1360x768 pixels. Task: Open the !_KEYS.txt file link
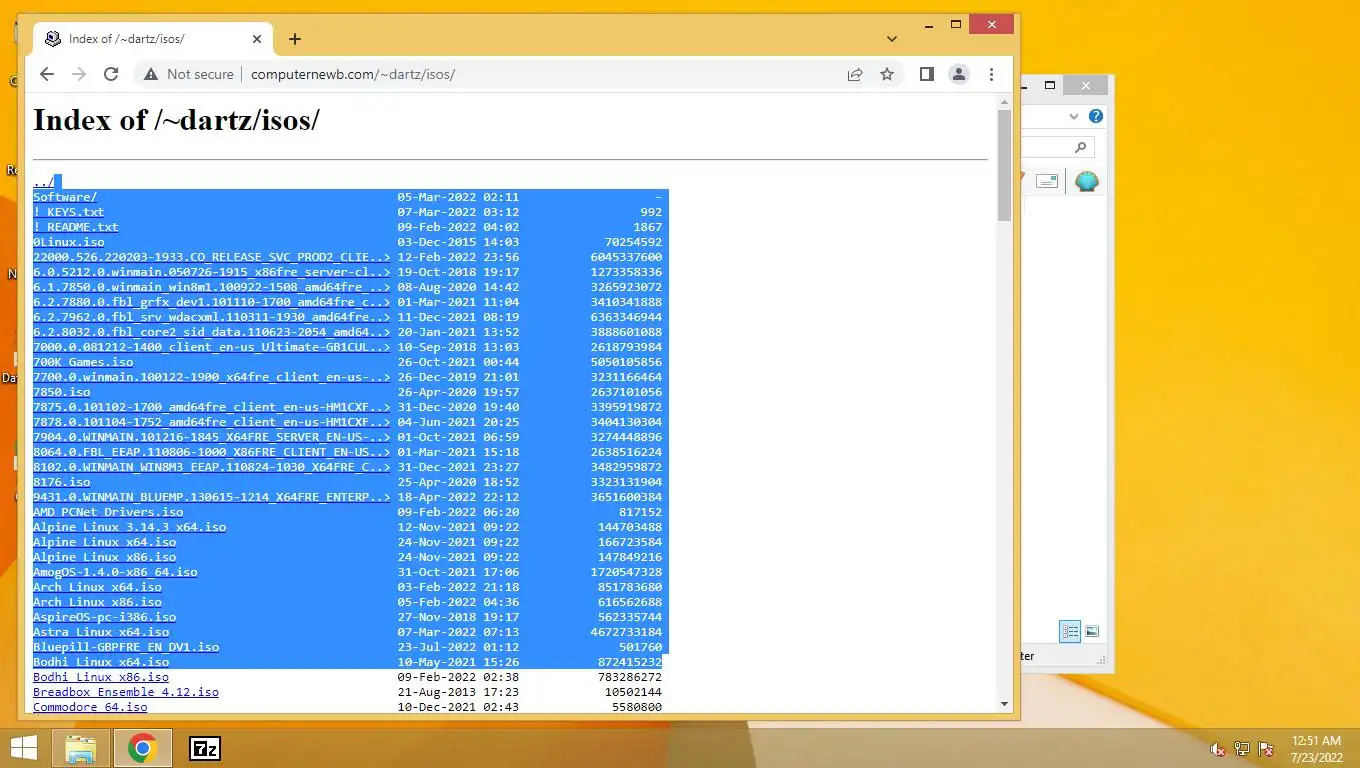pos(68,212)
